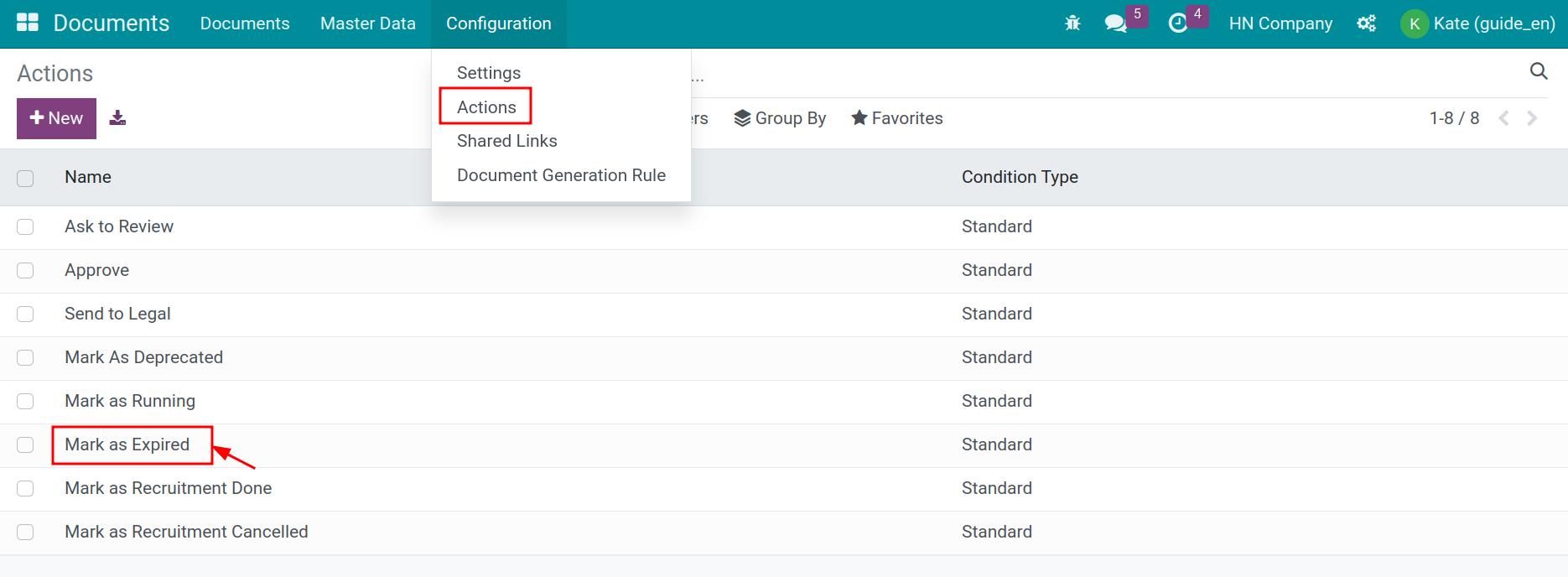Select Document Generation Rule menu entry
This screenshot has width=1568, height=577.
pos(561,175)
